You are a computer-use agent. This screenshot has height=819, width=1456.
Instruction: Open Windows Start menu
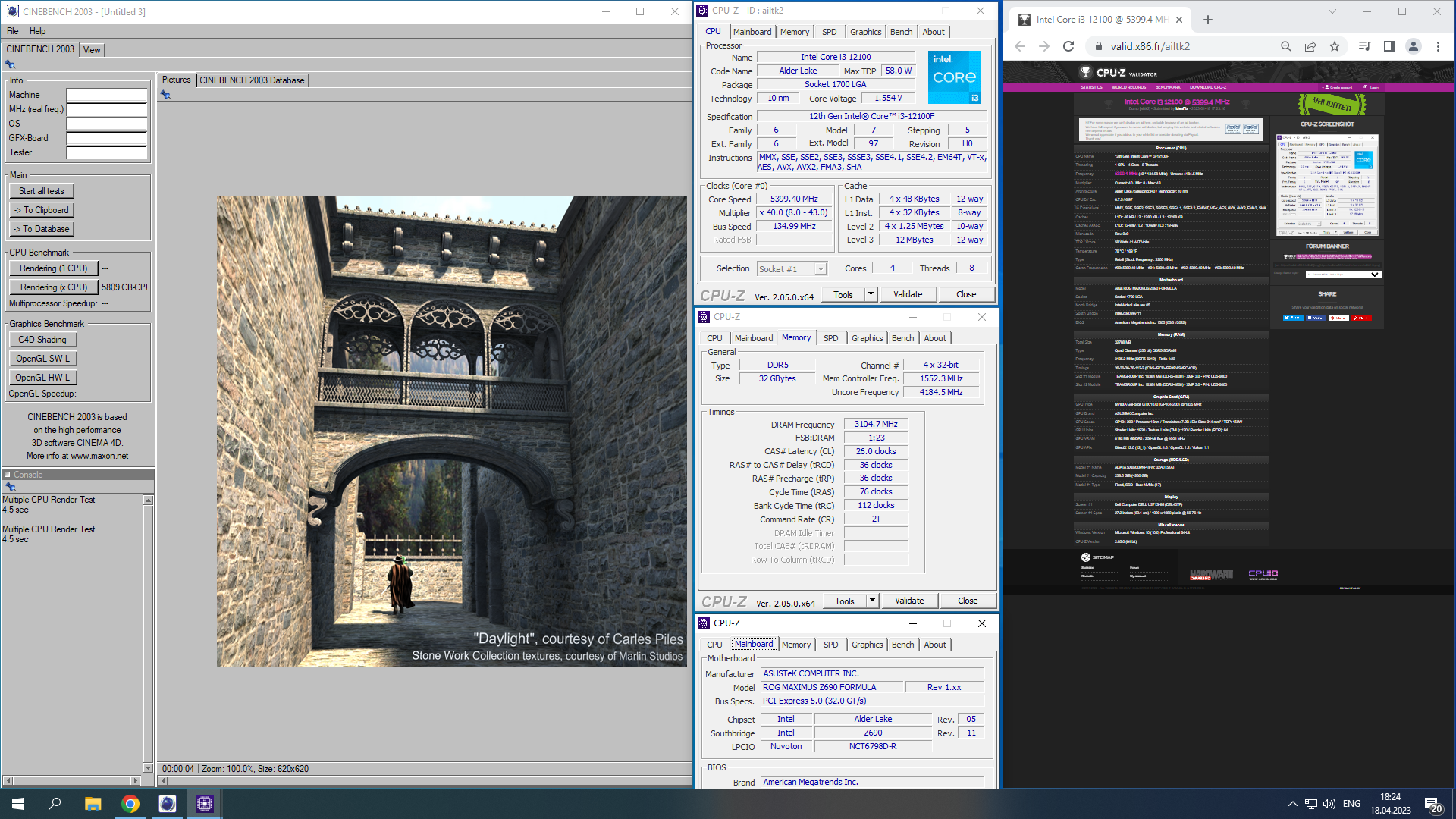tap(18, 804)
